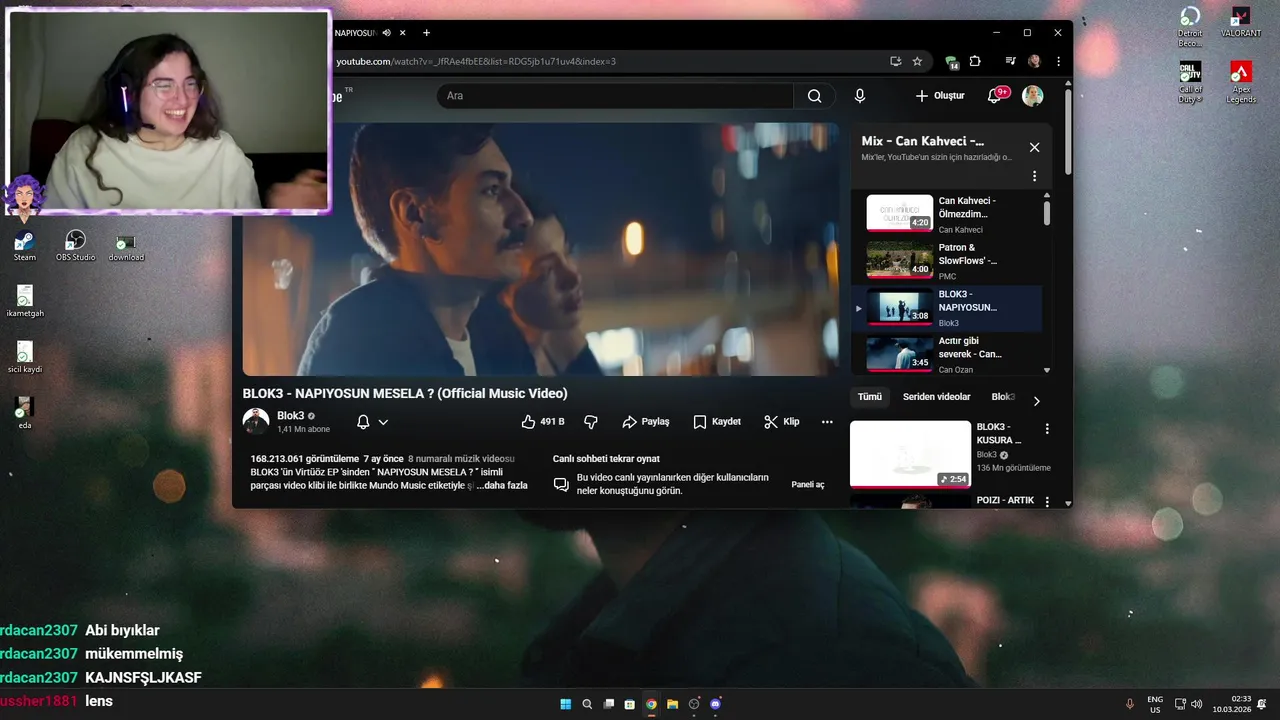Click the Kaydet save button

(717, 422)
